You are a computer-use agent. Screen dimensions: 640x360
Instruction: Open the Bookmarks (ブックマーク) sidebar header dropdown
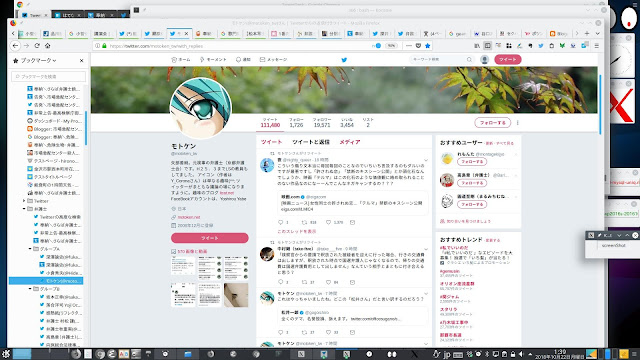coord(35,60)
